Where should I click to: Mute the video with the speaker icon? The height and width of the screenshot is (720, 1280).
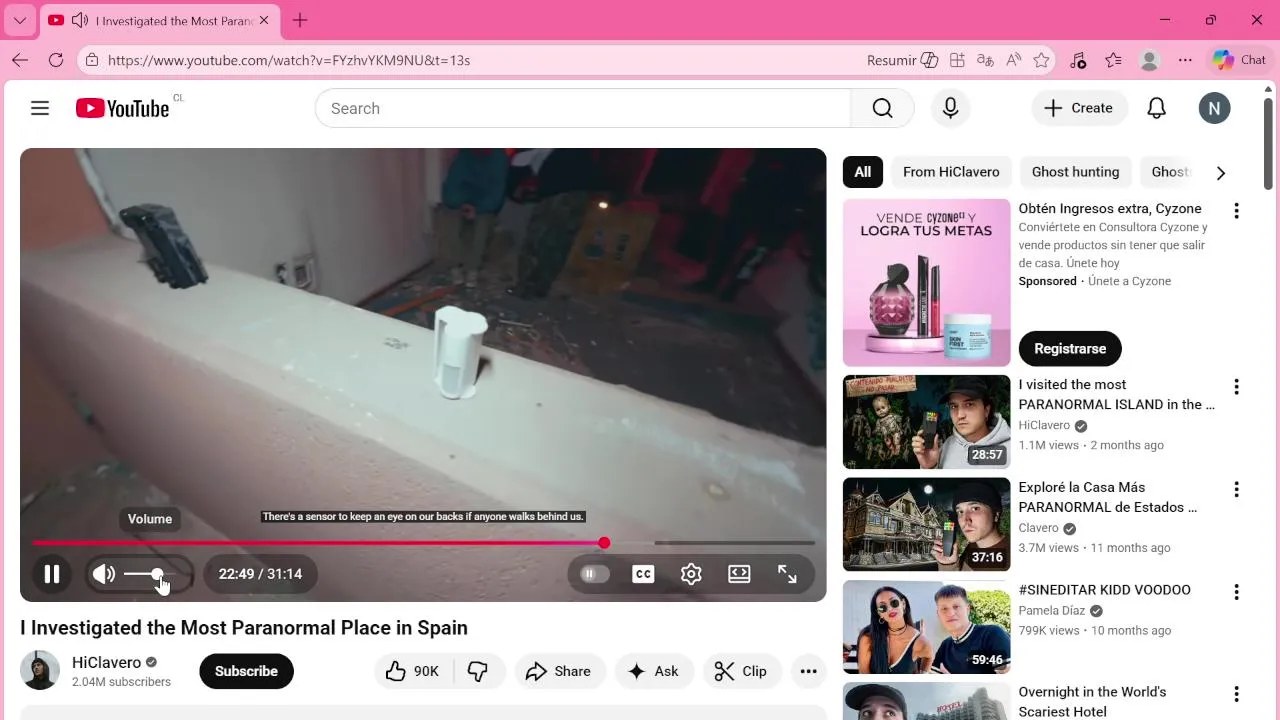pyautogui.click(x=104, y=574)
